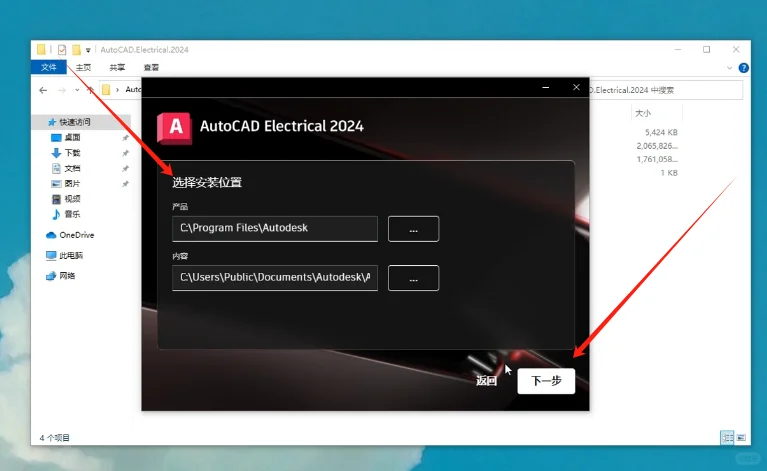Select 快速访问 in the navigation pane
This screenshot has width=767, height=471.
point(74,122)
